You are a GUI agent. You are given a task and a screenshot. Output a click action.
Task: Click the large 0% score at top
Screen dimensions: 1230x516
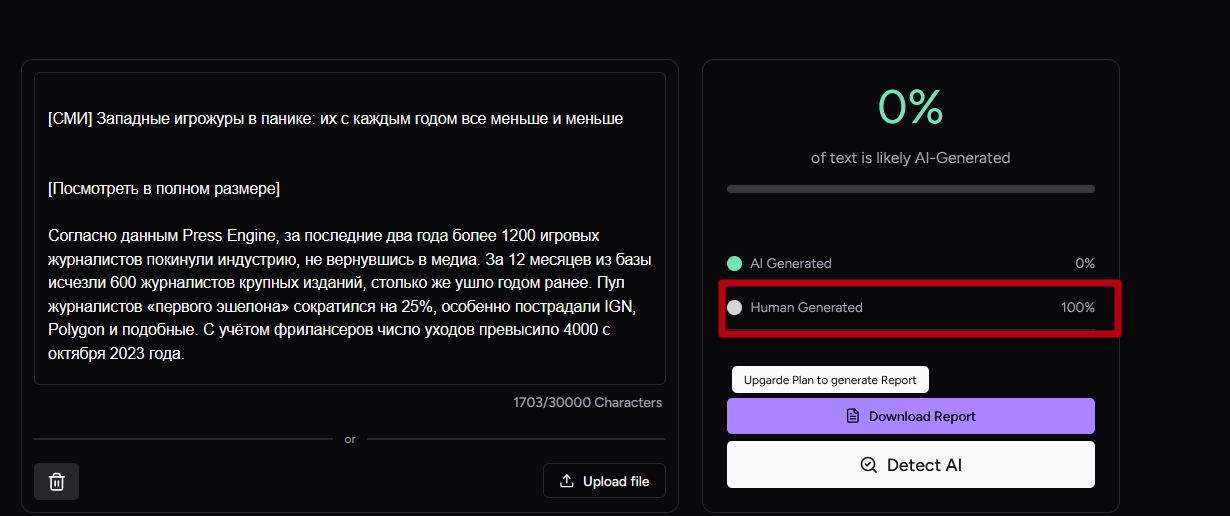click(x=910, y=107)
